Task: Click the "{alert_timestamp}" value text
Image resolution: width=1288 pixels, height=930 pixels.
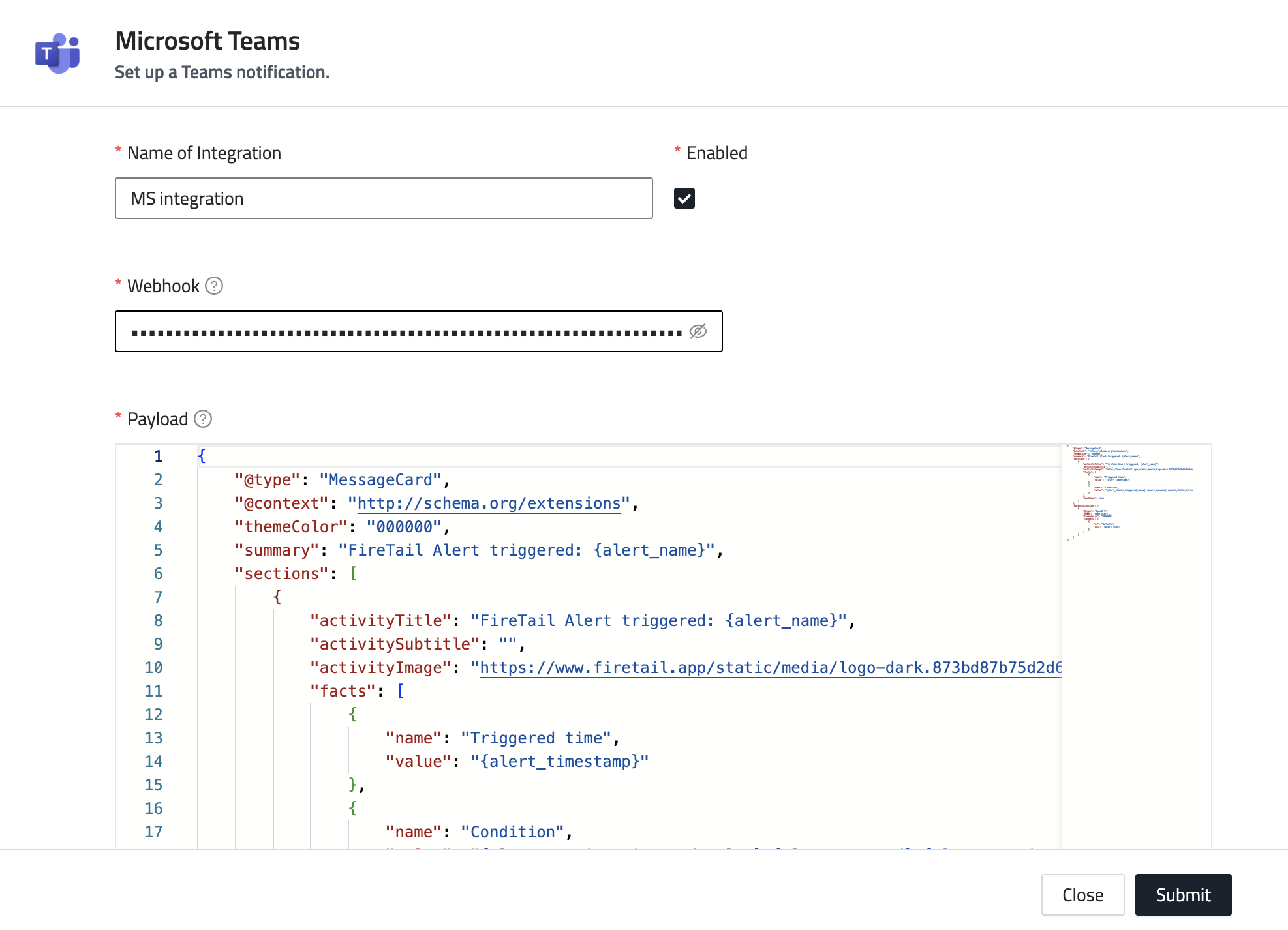Action: pos(559,762)
